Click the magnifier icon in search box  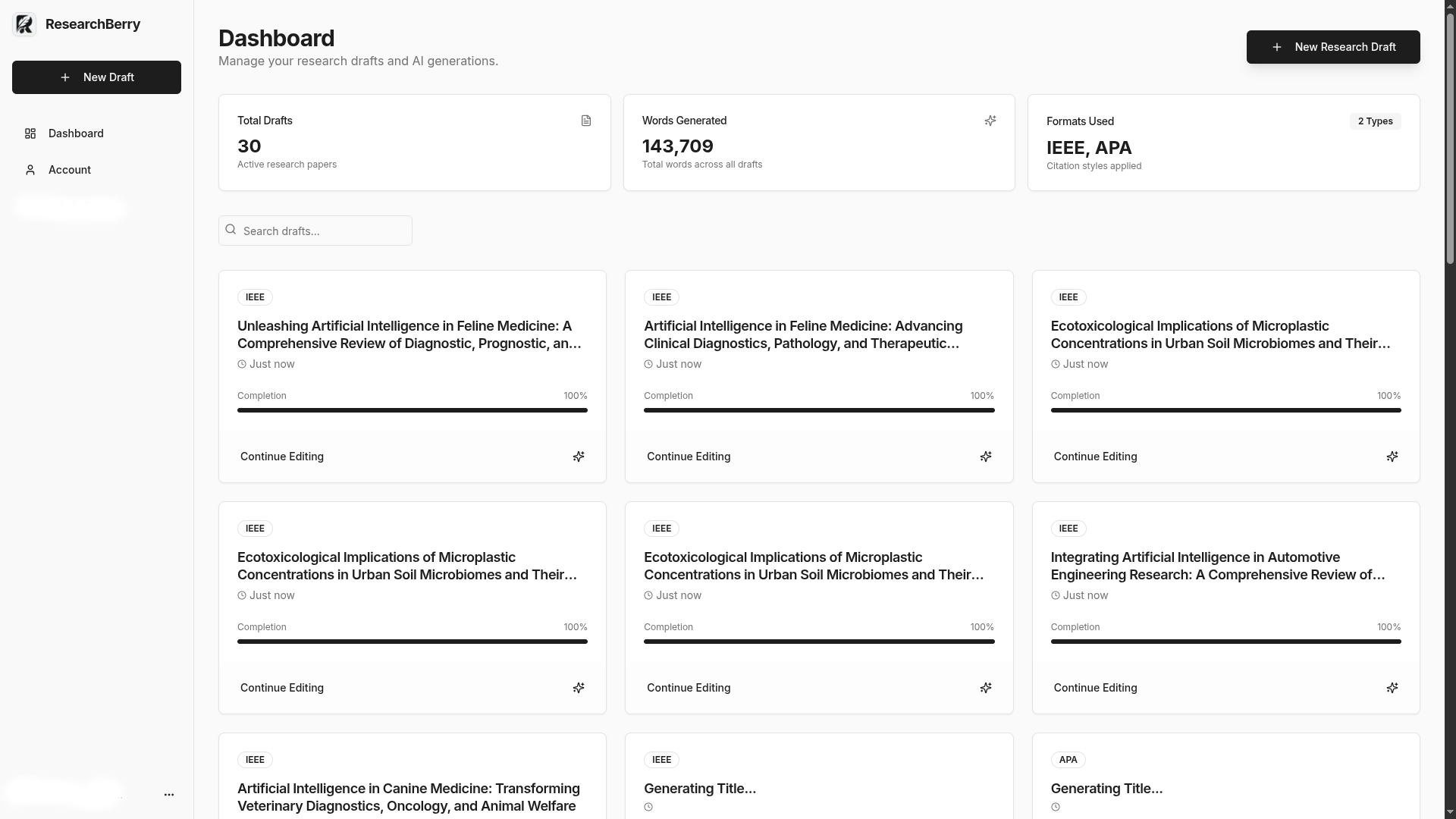[231, 230]
